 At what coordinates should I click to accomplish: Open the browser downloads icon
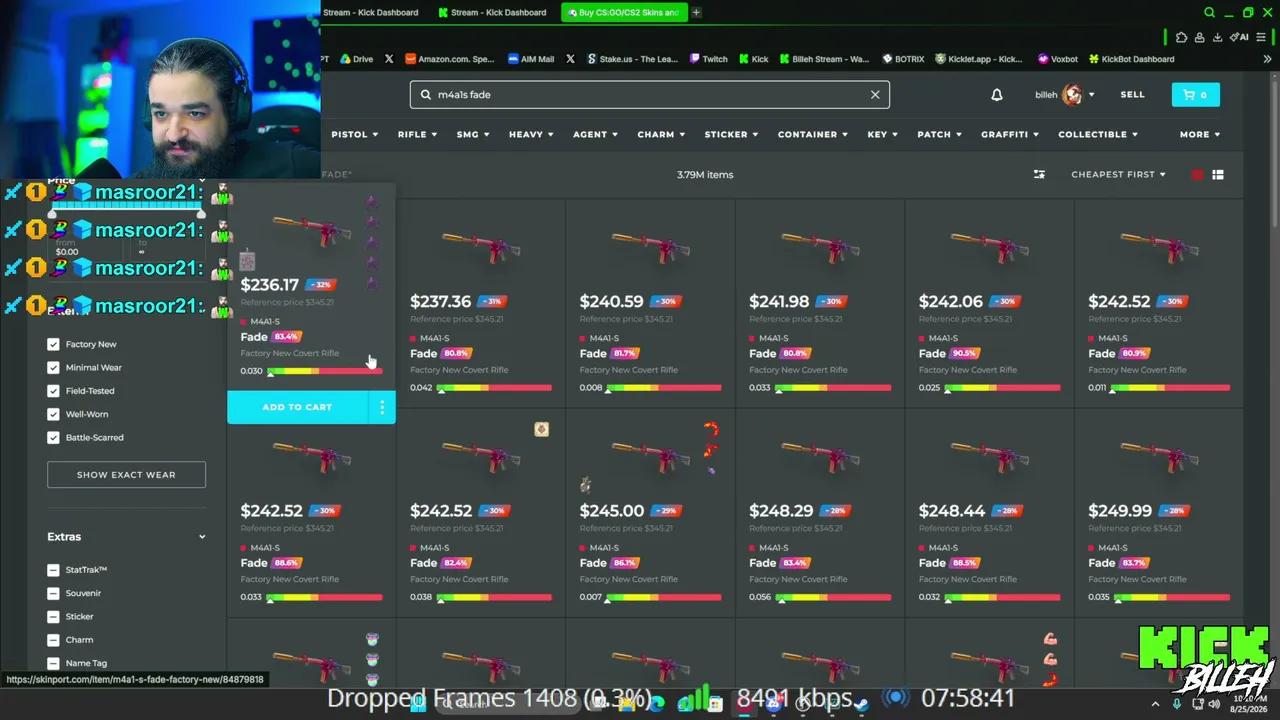(x=1217, y=37)
